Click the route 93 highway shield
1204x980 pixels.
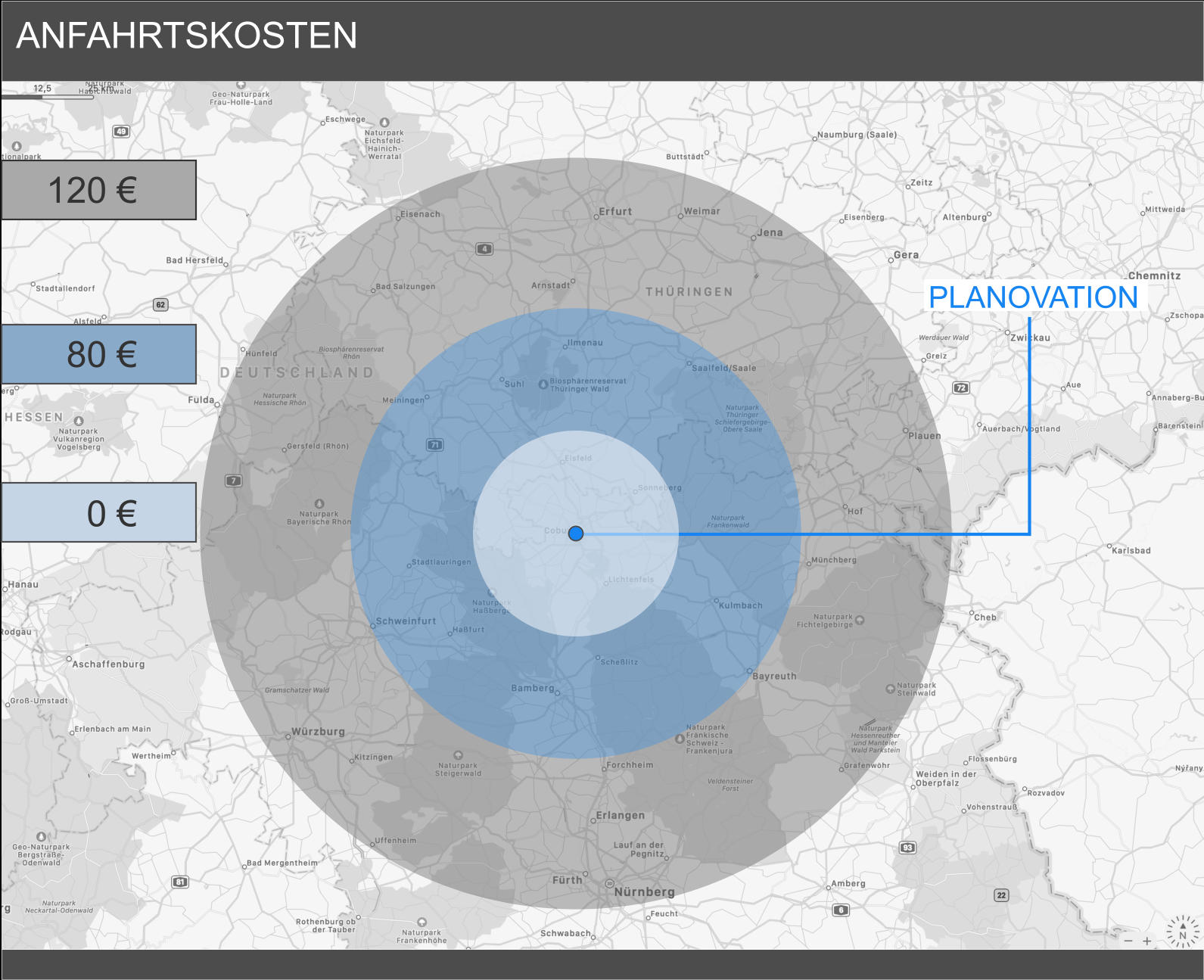[x=908, y=848]
